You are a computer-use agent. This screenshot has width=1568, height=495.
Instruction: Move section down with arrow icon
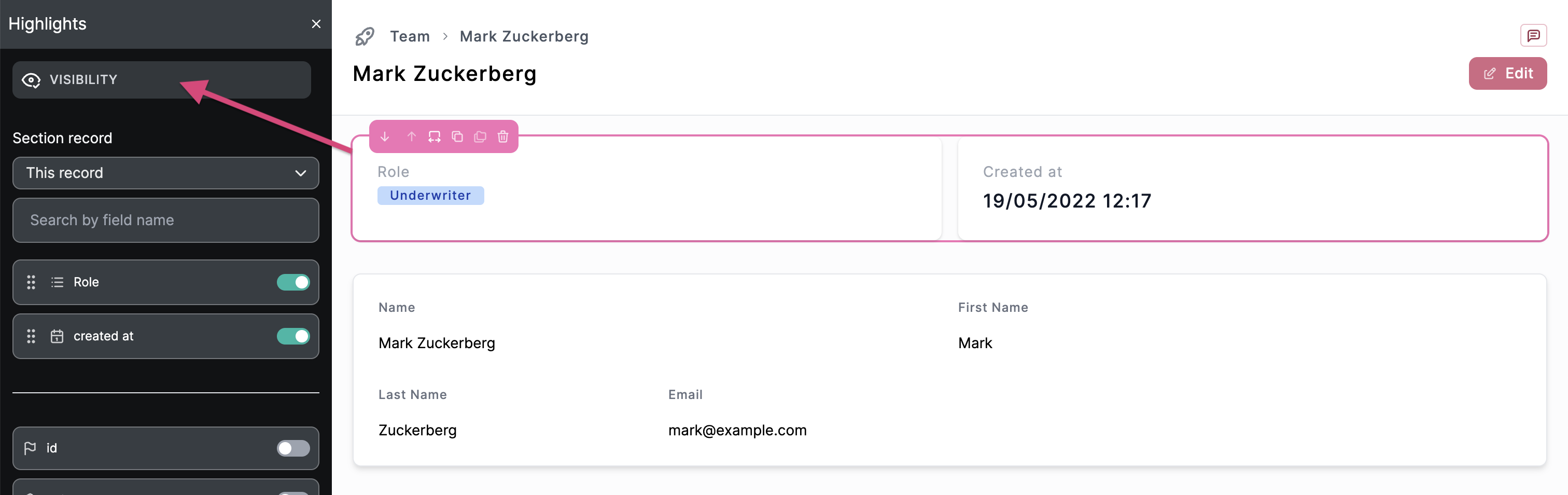tap(385, 136)
